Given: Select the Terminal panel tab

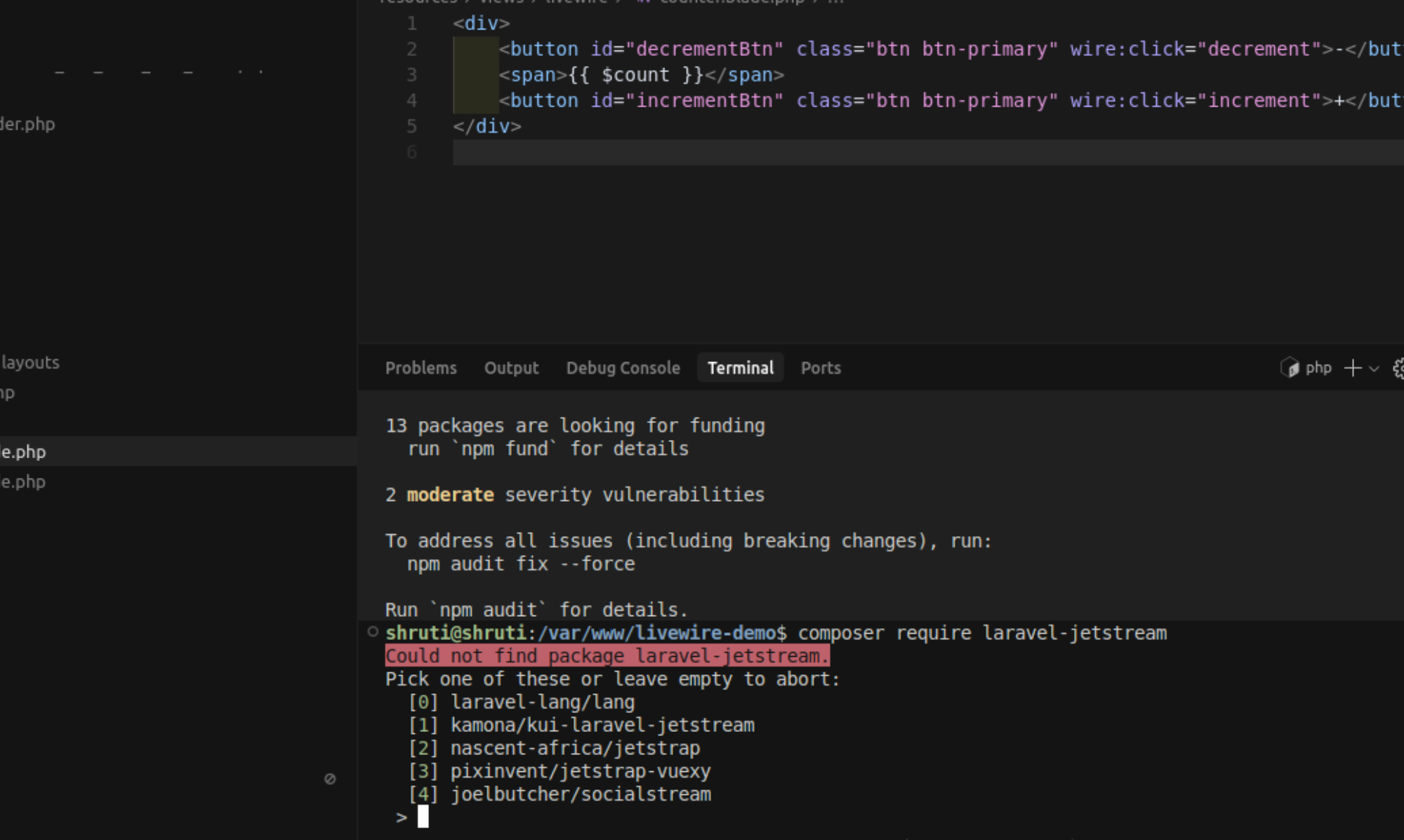Looking at the screenshot, I should pos(740,368).
